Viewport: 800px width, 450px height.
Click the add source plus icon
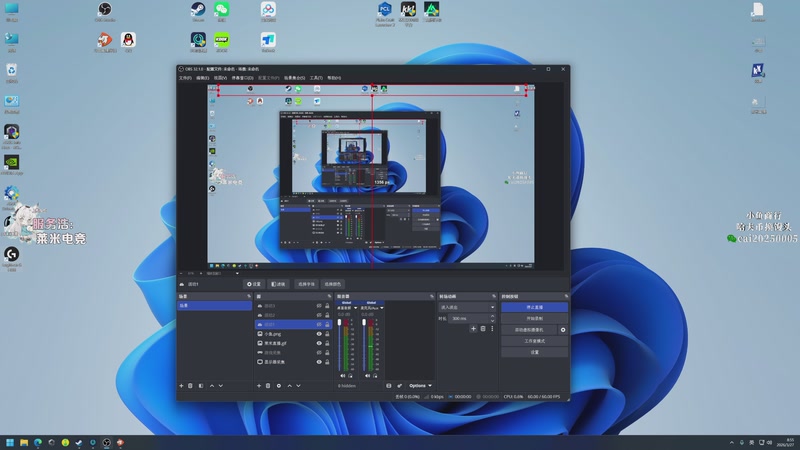coord(259,385)
